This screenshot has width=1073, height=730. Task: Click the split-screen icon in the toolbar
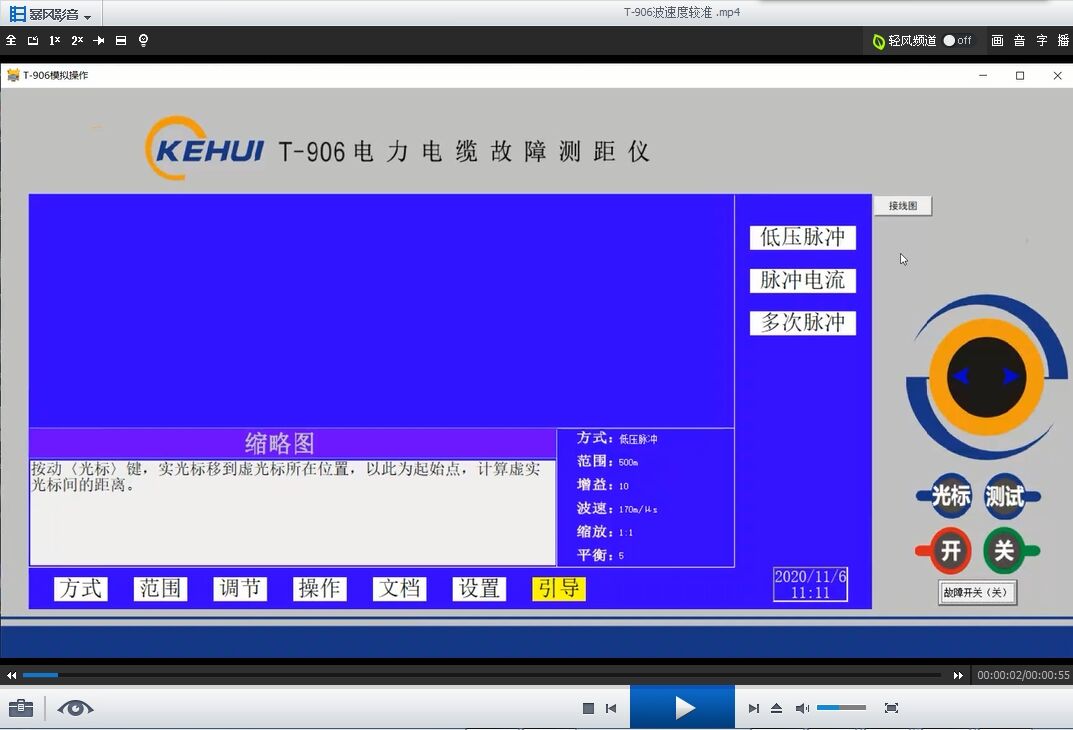tap(120, 41)
